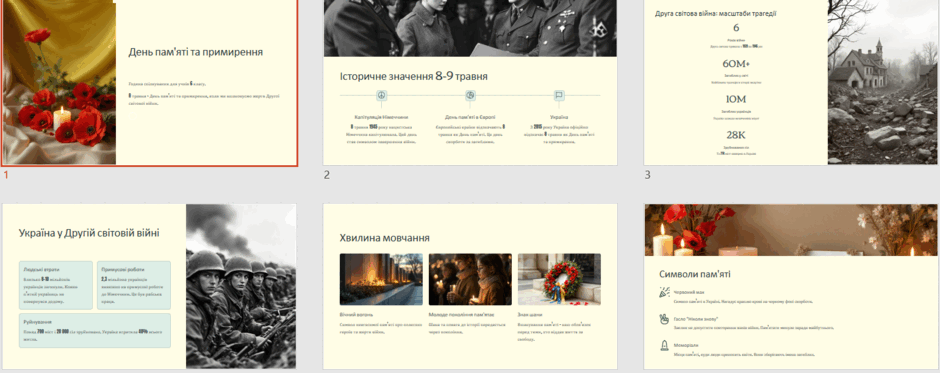The image size is (940, 373).
Task: Click the 28K statistic on slide 3
Action: click(x=736, y=135)
